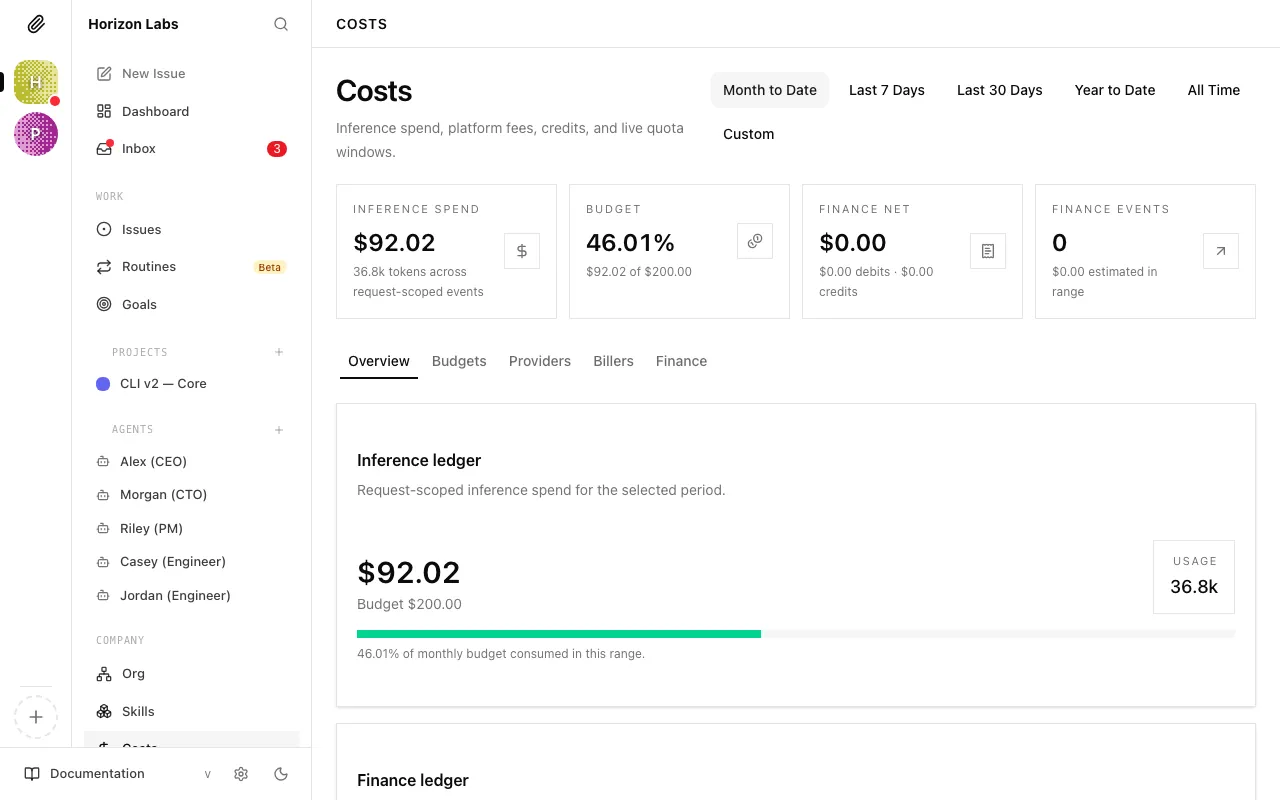Toggle dark mode with the moon icon
Viewport: 1280px width, 800px height.
281,774
